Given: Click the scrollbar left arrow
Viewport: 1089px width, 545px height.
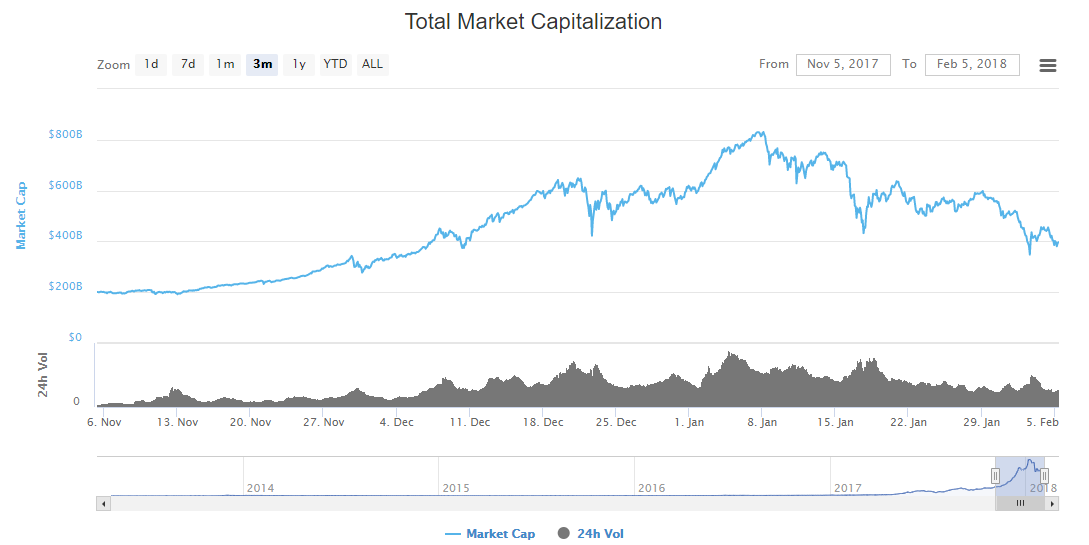Looking at the screenshot, I should pos(103,504).
